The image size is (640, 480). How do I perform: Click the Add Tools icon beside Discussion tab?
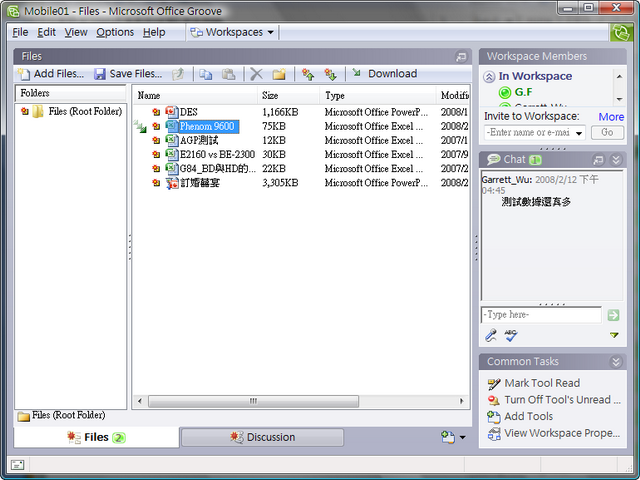tap(448, 437)
